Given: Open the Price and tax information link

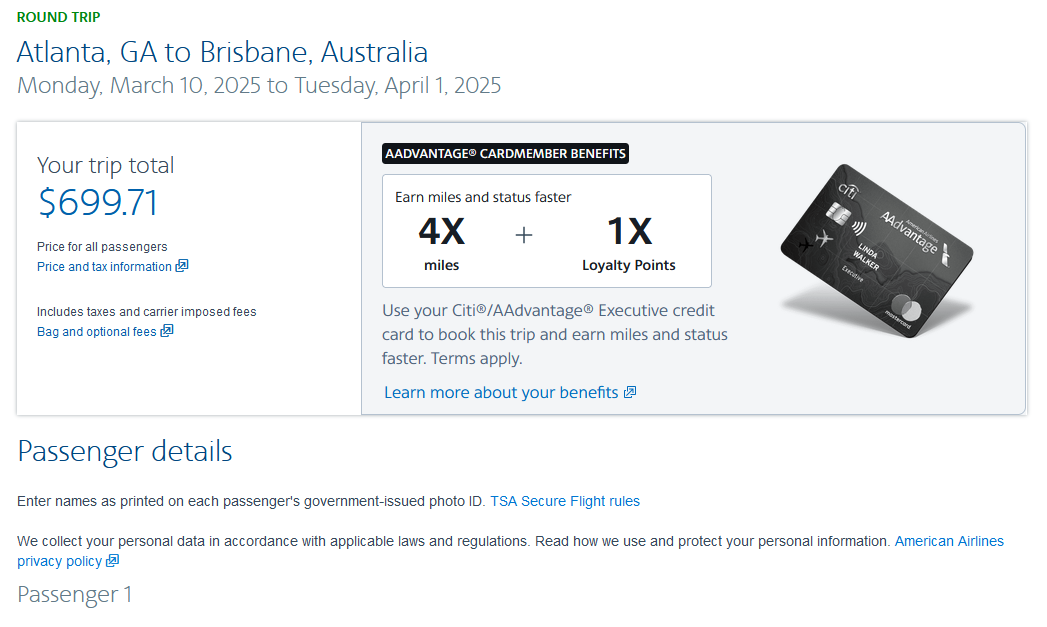Looking at the screenshot, I should pos(104,267).
